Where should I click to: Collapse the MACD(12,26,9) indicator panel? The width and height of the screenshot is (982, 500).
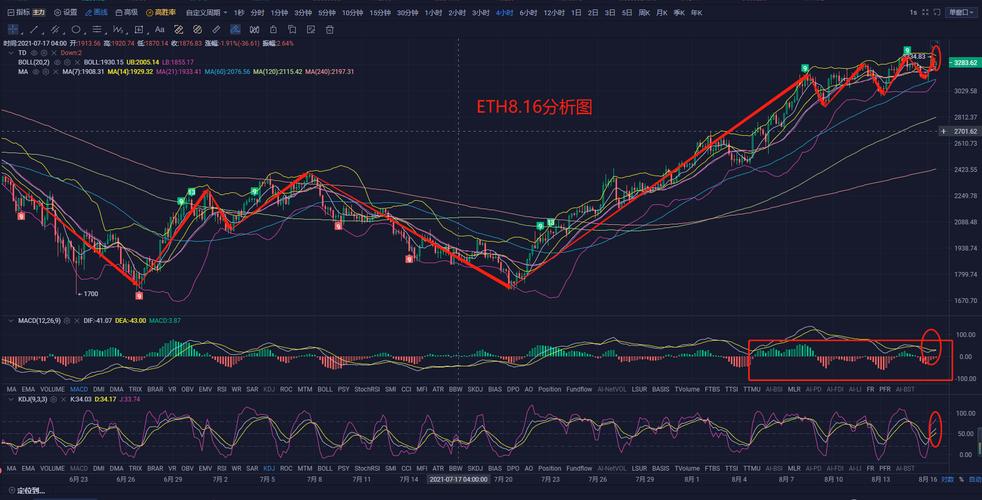tap(10, 320)
